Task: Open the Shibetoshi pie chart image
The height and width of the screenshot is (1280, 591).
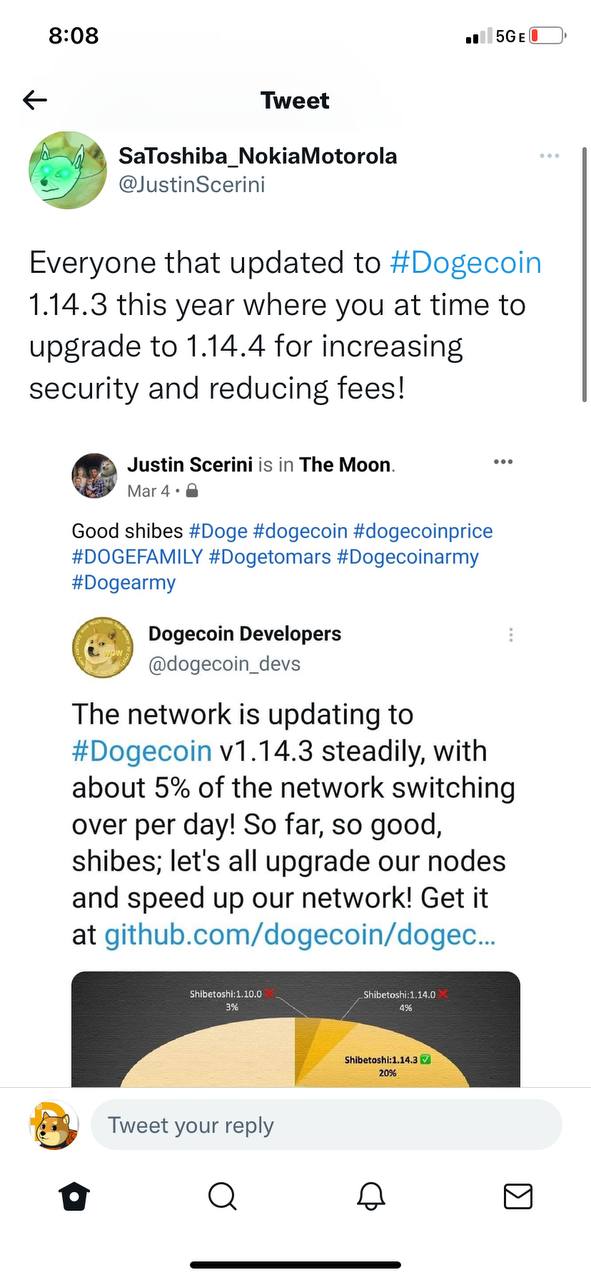Action: pyautogui.click(x=296, y=1030)
